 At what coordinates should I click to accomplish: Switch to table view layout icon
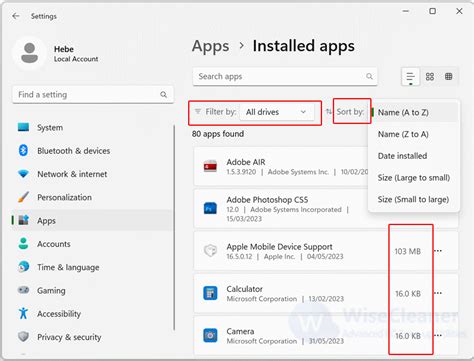449,76
